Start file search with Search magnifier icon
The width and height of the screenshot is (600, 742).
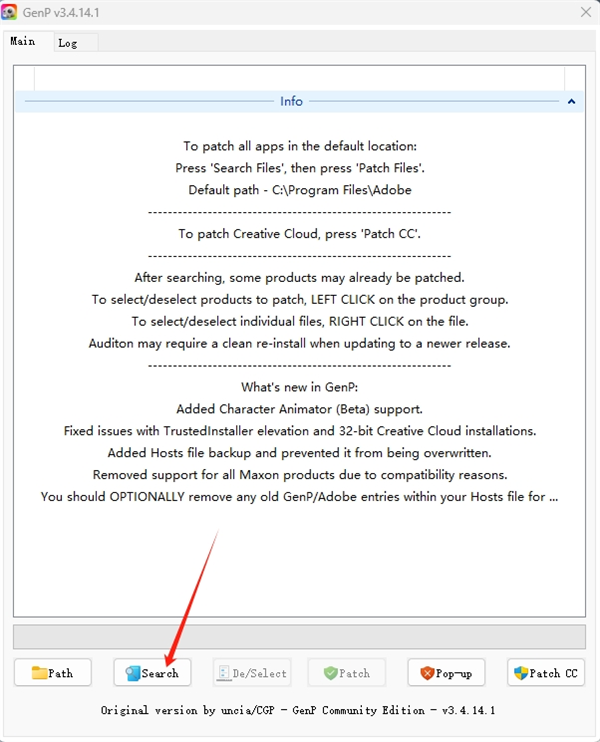[x=132, y=673]
